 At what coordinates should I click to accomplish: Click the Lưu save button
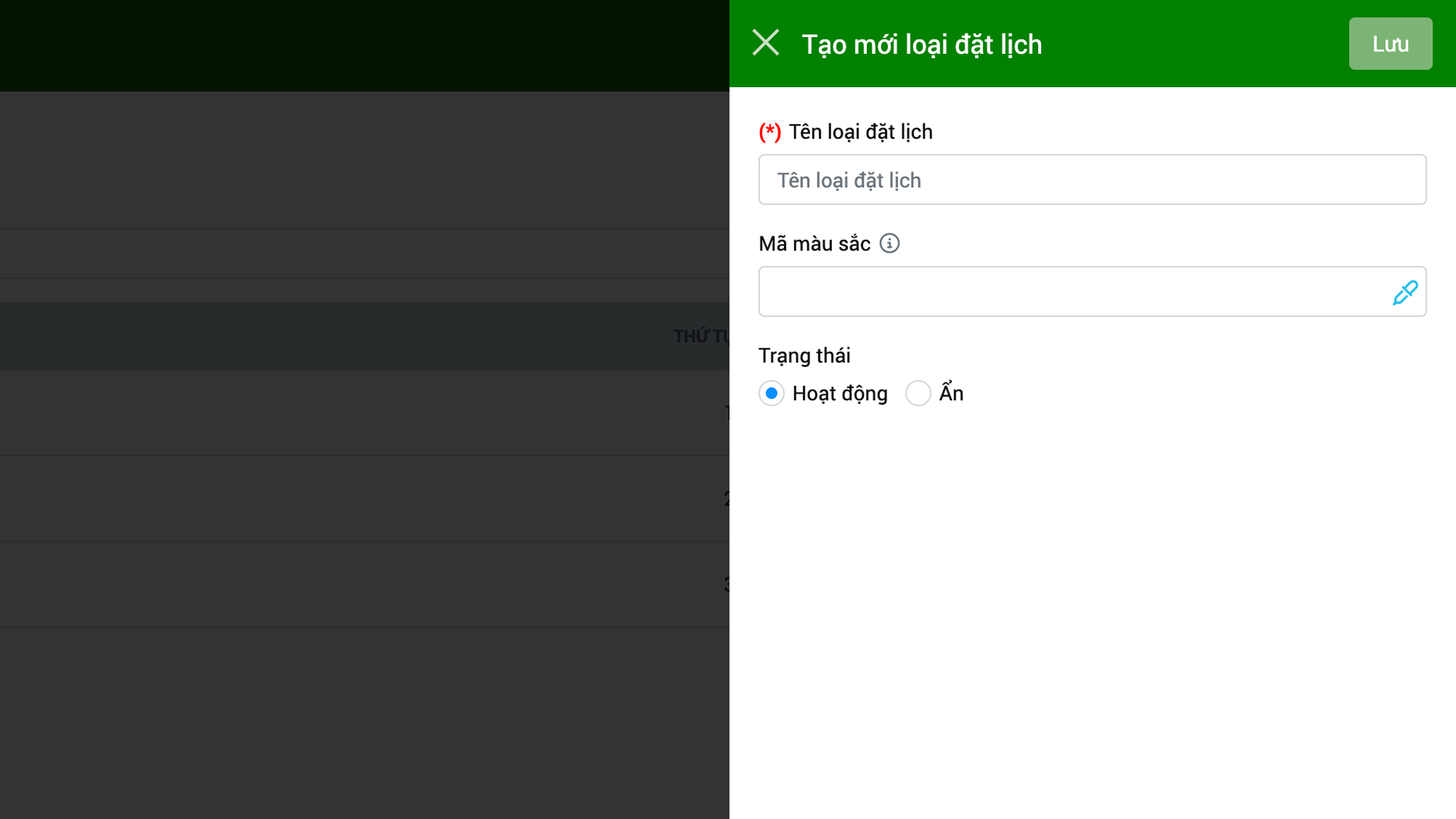1390,44
